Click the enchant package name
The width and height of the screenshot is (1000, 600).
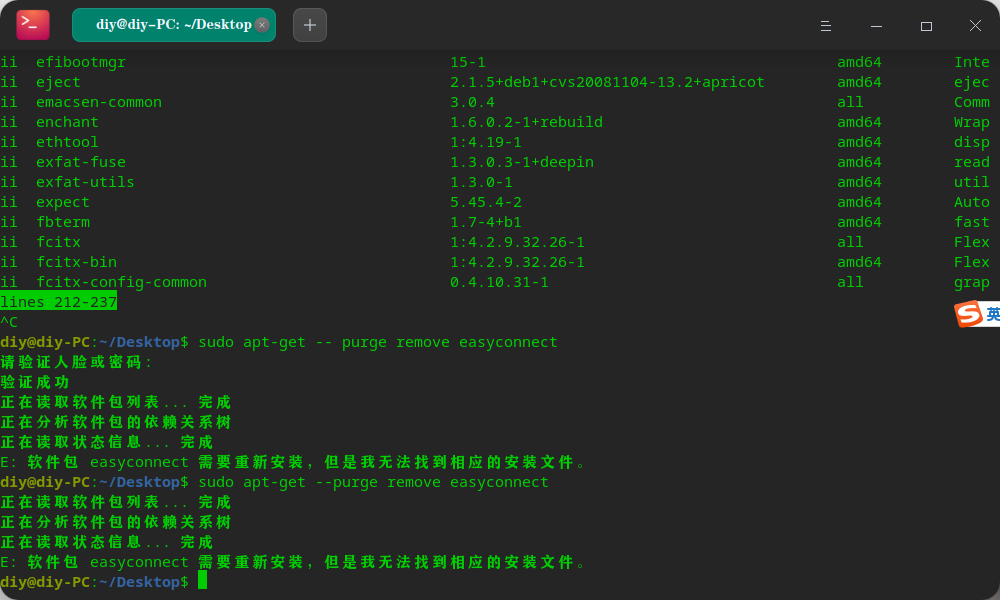[x=68, y=122]
